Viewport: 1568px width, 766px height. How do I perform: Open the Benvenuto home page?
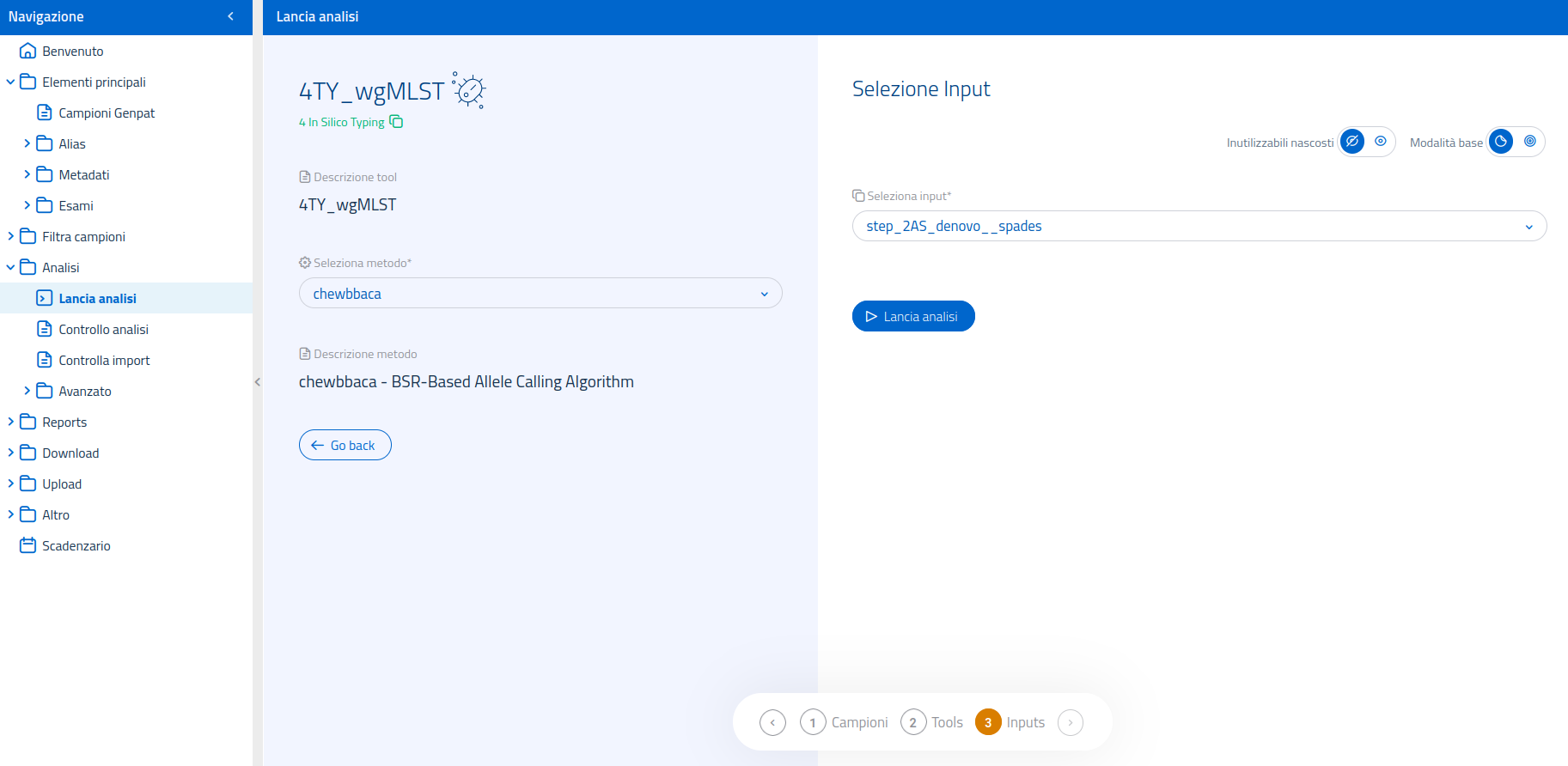click(72, 52)
